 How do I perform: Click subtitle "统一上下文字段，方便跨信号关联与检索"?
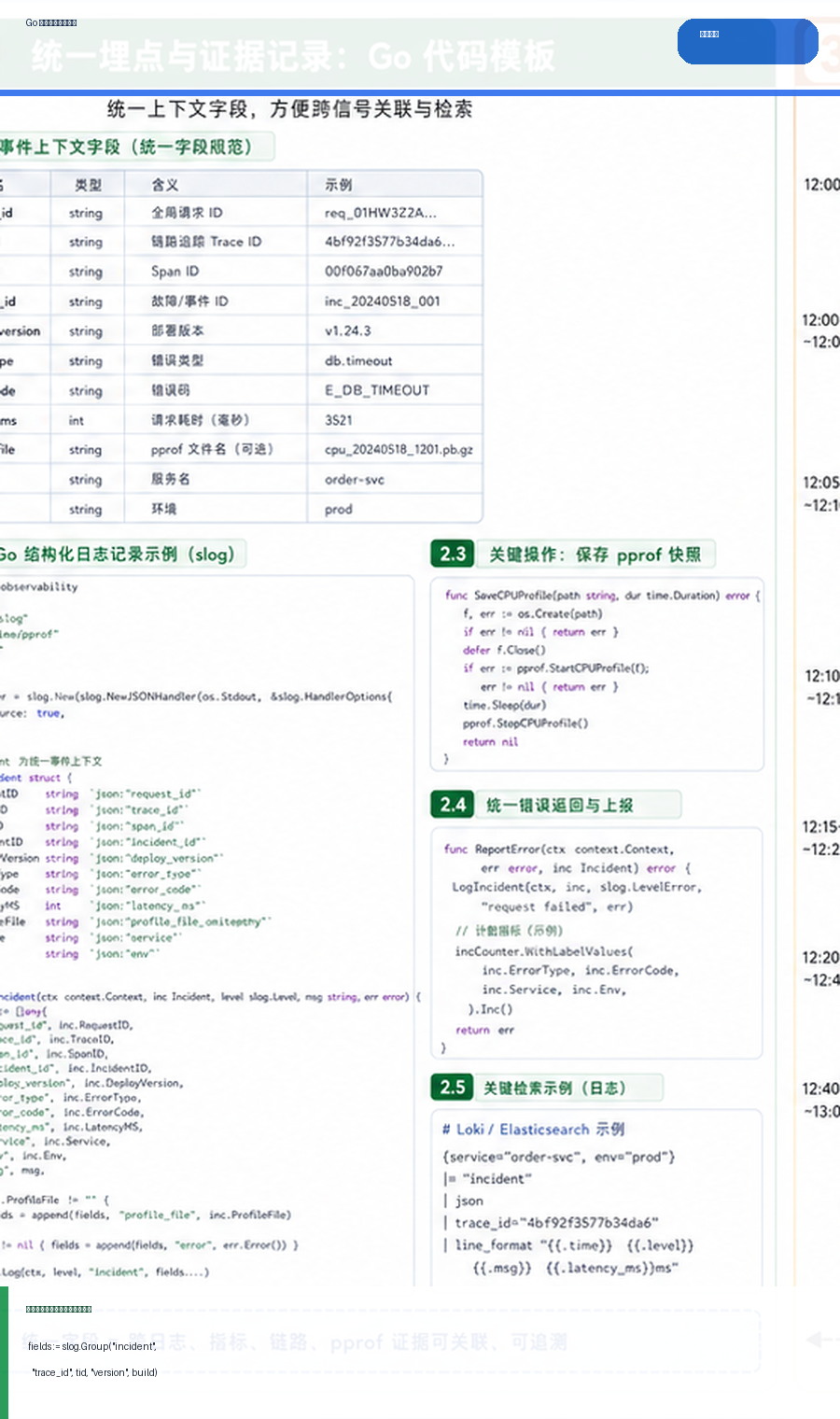tap(289, 109)
